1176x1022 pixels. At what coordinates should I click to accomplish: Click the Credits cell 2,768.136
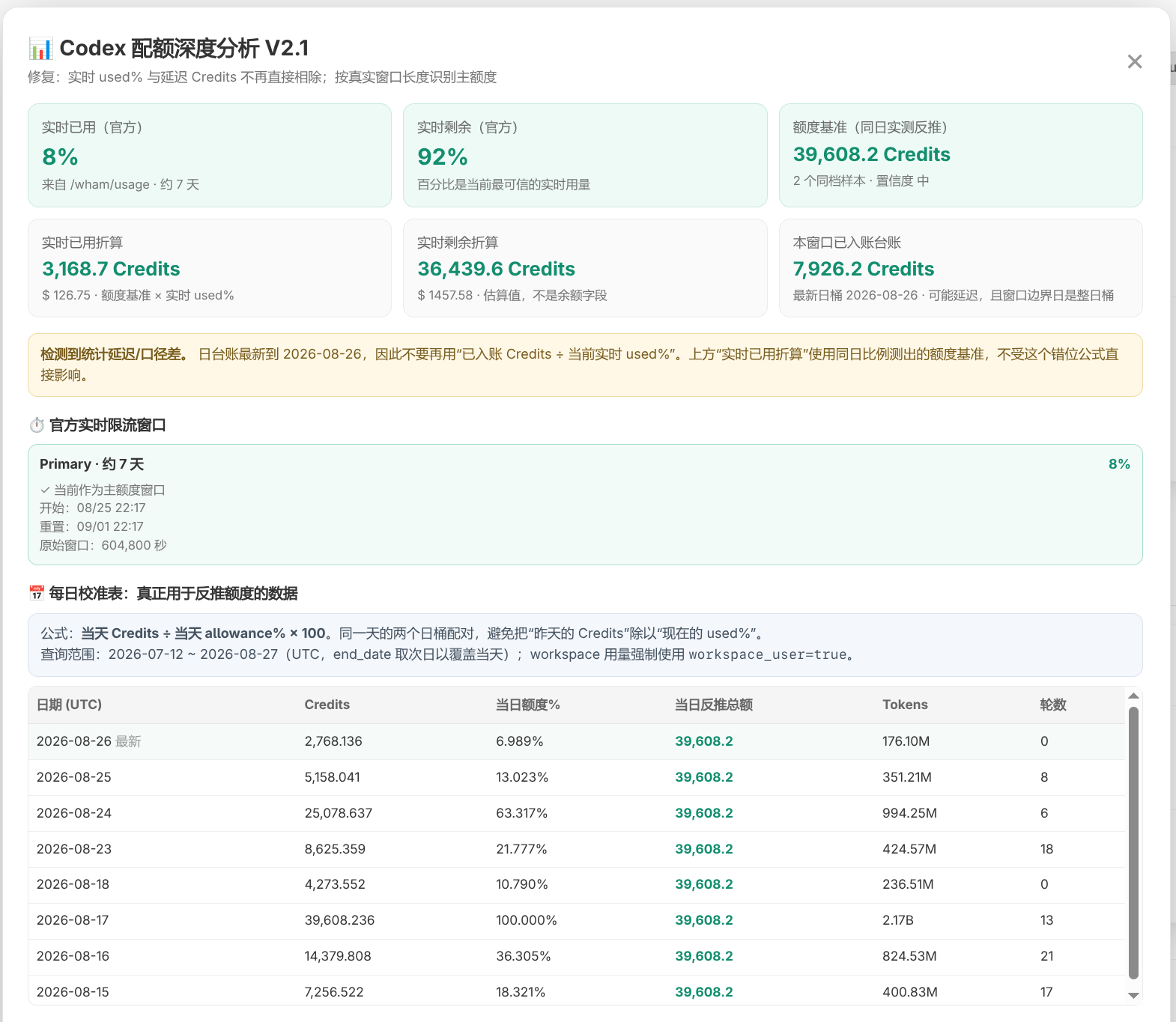[333, 741]
